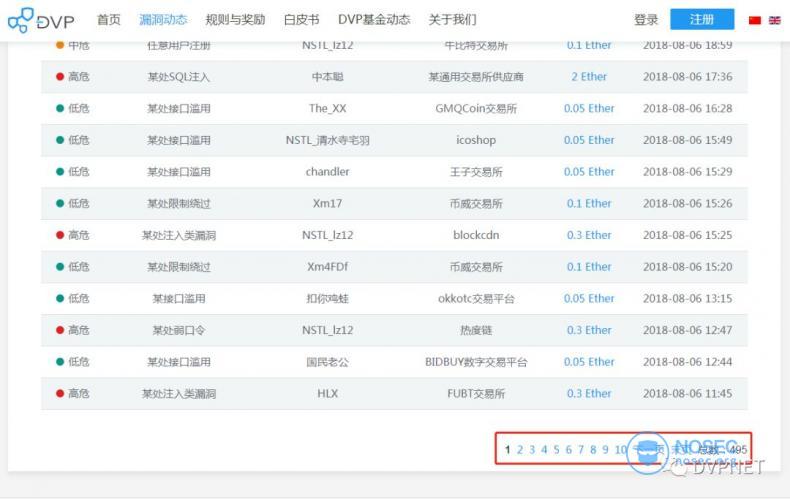Select the 热度链 vendor cell
The height and width of the screenshot is (499, 790).
476,330
